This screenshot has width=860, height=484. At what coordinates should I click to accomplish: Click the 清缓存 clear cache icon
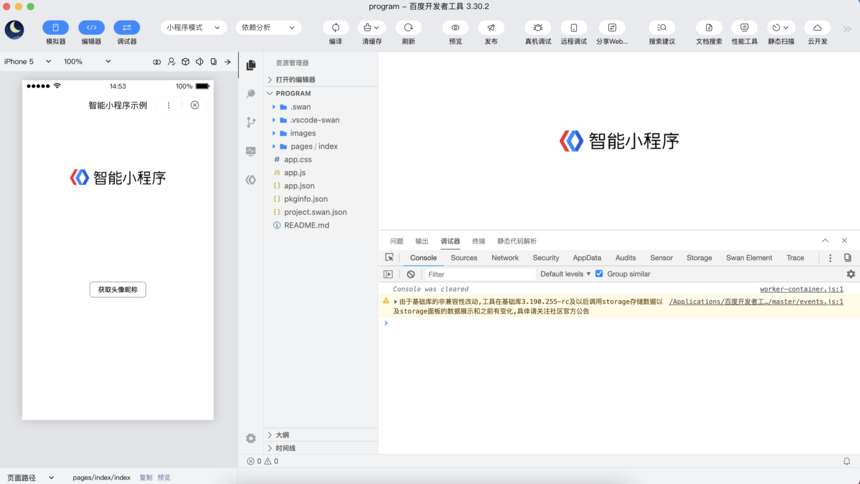(x=371, y=27)
